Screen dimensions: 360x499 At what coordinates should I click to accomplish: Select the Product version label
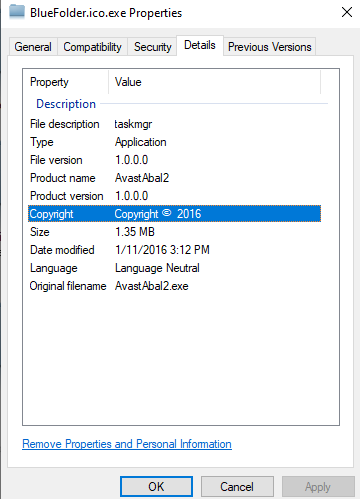(67, 196)
